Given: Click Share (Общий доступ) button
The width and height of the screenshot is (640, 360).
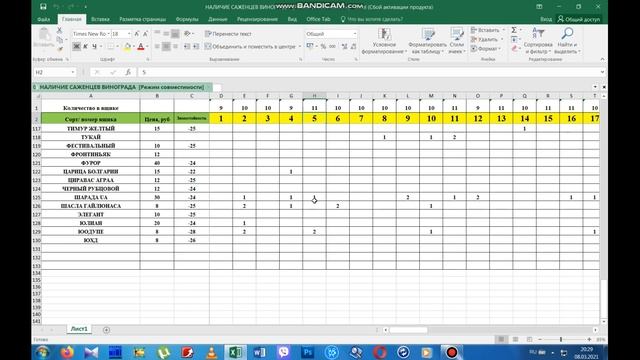Looking at the screenshot, I should click(578, 19).
